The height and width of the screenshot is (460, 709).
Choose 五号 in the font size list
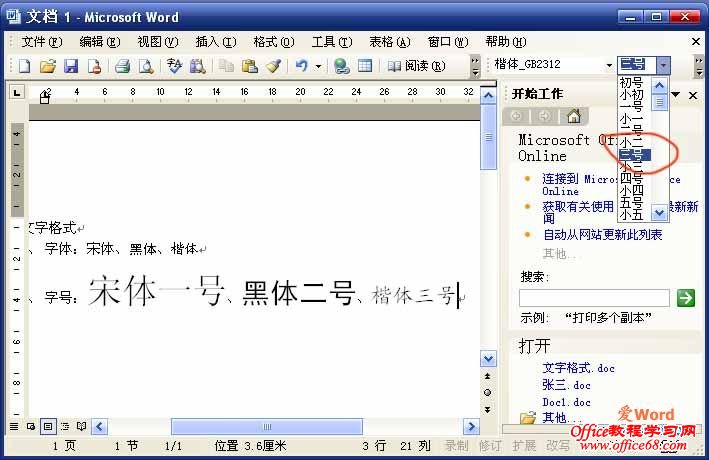634,203
